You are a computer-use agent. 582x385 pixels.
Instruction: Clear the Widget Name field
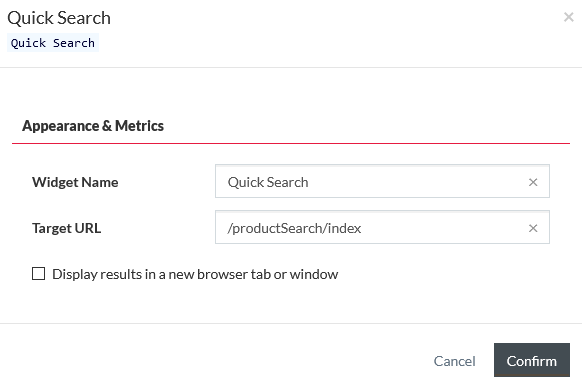tap(533, 182)
